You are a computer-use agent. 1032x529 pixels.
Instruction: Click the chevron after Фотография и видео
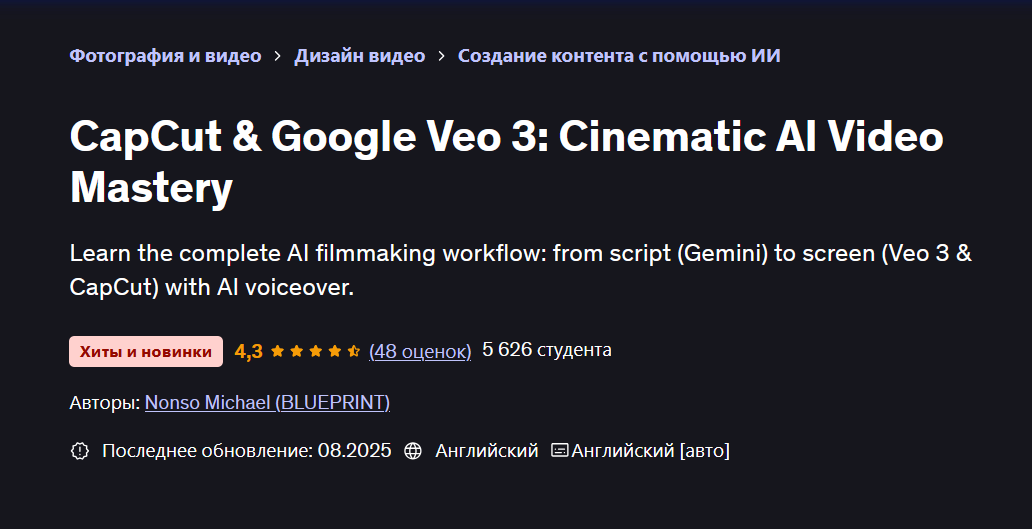(x=277, y=56)
